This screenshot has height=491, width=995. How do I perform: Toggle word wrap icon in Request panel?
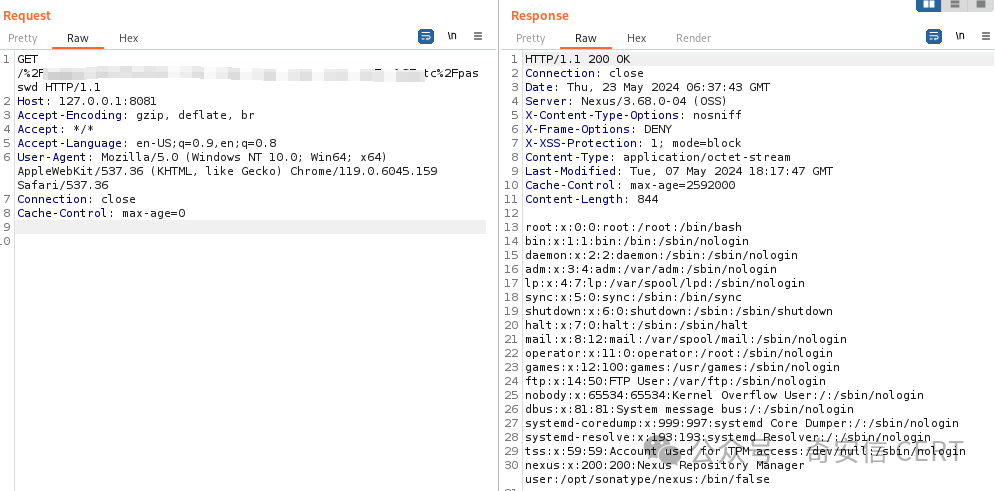click(426, 37)
